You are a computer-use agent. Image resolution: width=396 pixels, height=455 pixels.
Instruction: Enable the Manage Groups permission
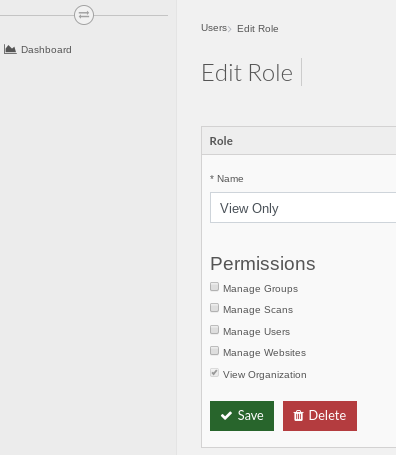(214, 287)
